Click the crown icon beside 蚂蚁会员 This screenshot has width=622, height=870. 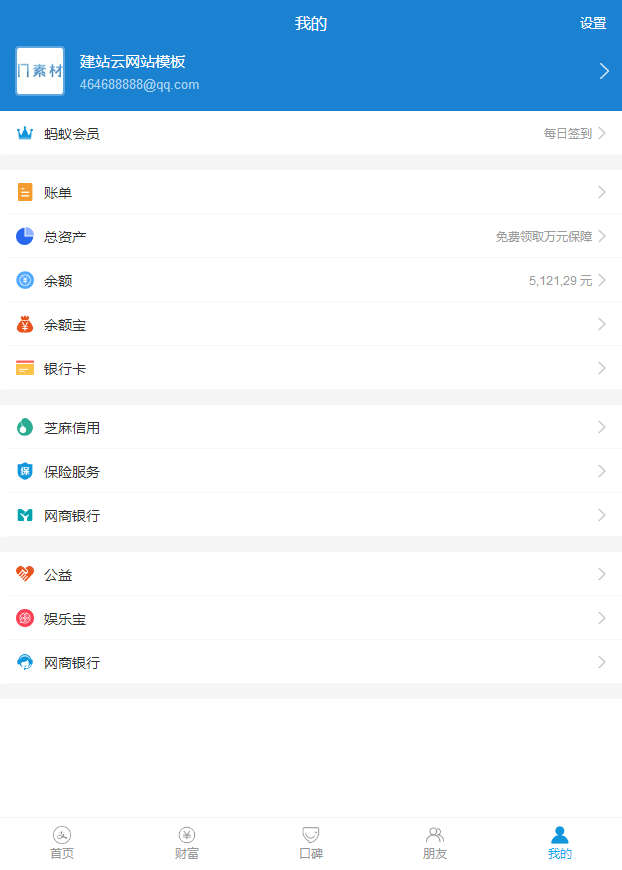tap(25, 133)
